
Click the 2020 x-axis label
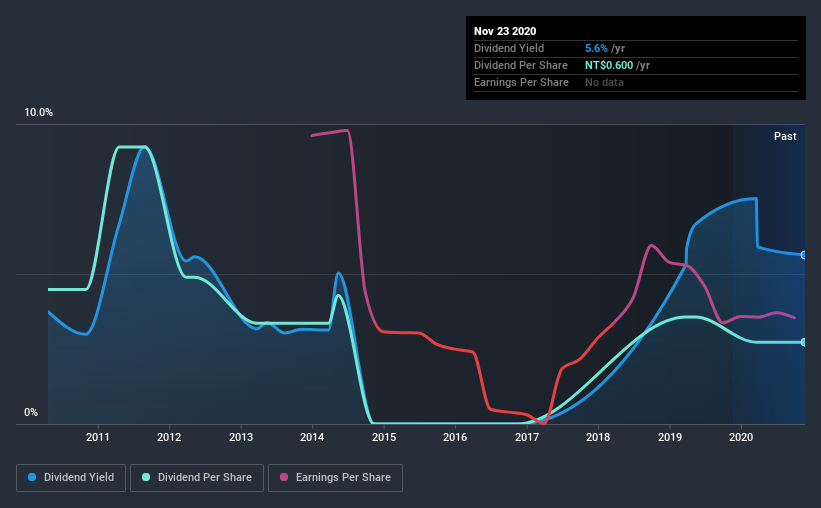[x=741, y=437]
